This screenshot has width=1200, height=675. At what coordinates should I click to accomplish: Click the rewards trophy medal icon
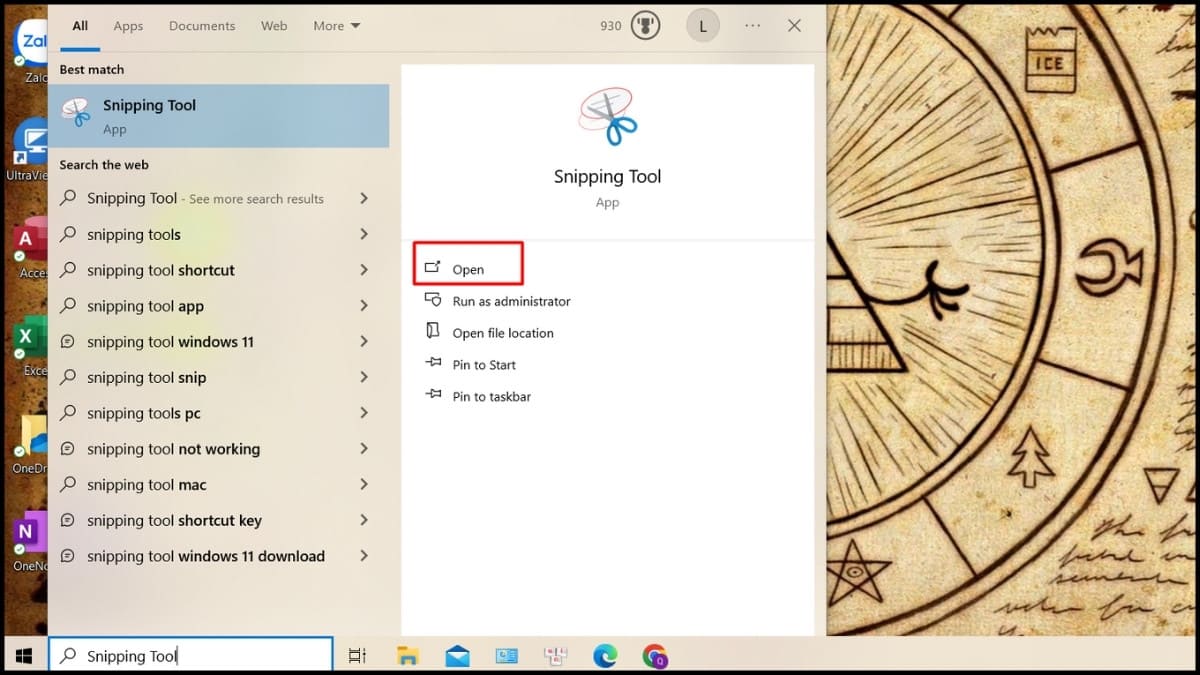point(646,26)
